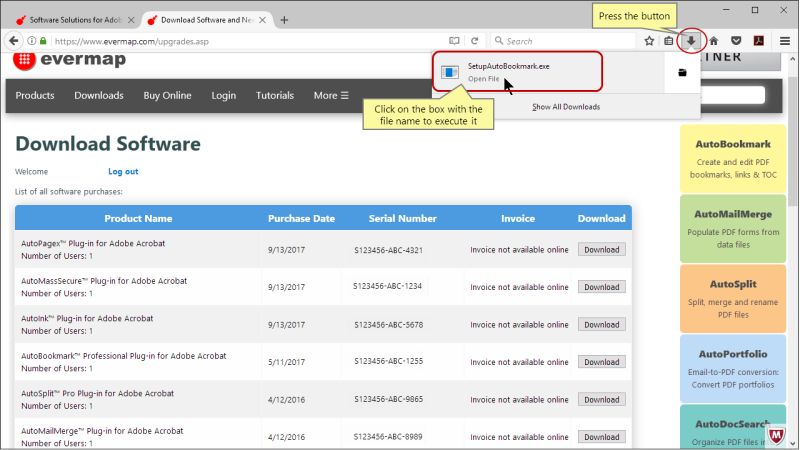Open containing folder for SetupAutoBookmark.exe
Viewport: 800px width, 450px height.
(x=682, y=72)
